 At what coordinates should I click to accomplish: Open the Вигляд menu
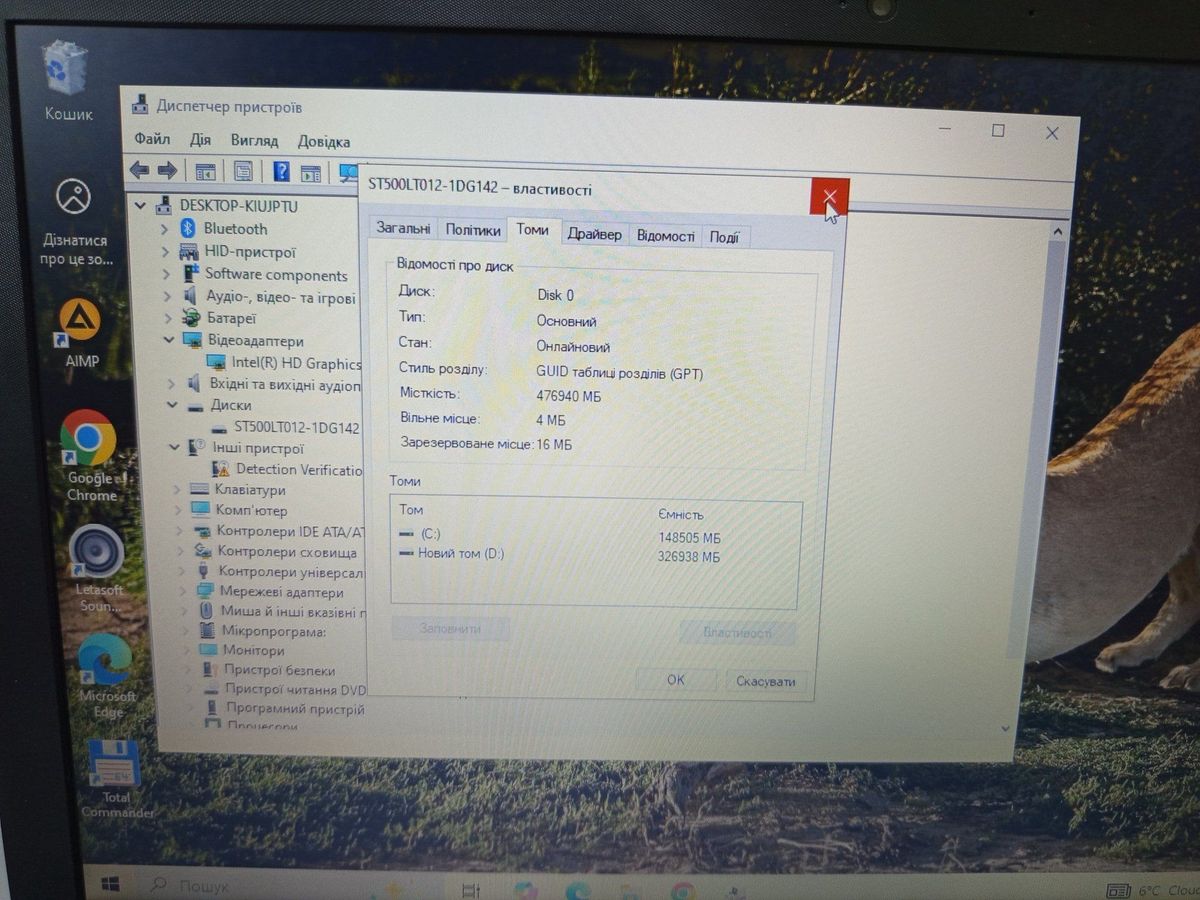[x=254, y=141]
